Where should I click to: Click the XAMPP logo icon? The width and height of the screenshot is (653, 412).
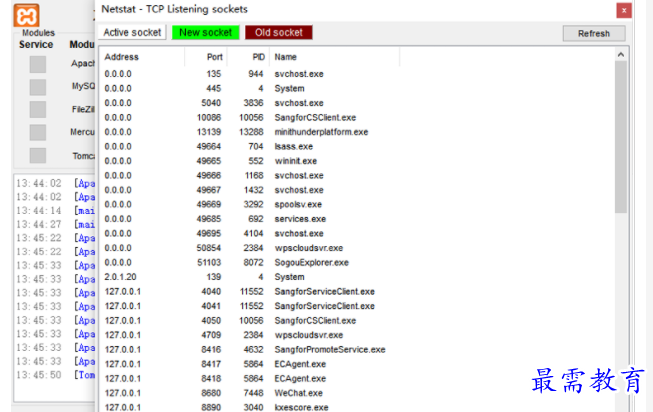pos(26,15)
